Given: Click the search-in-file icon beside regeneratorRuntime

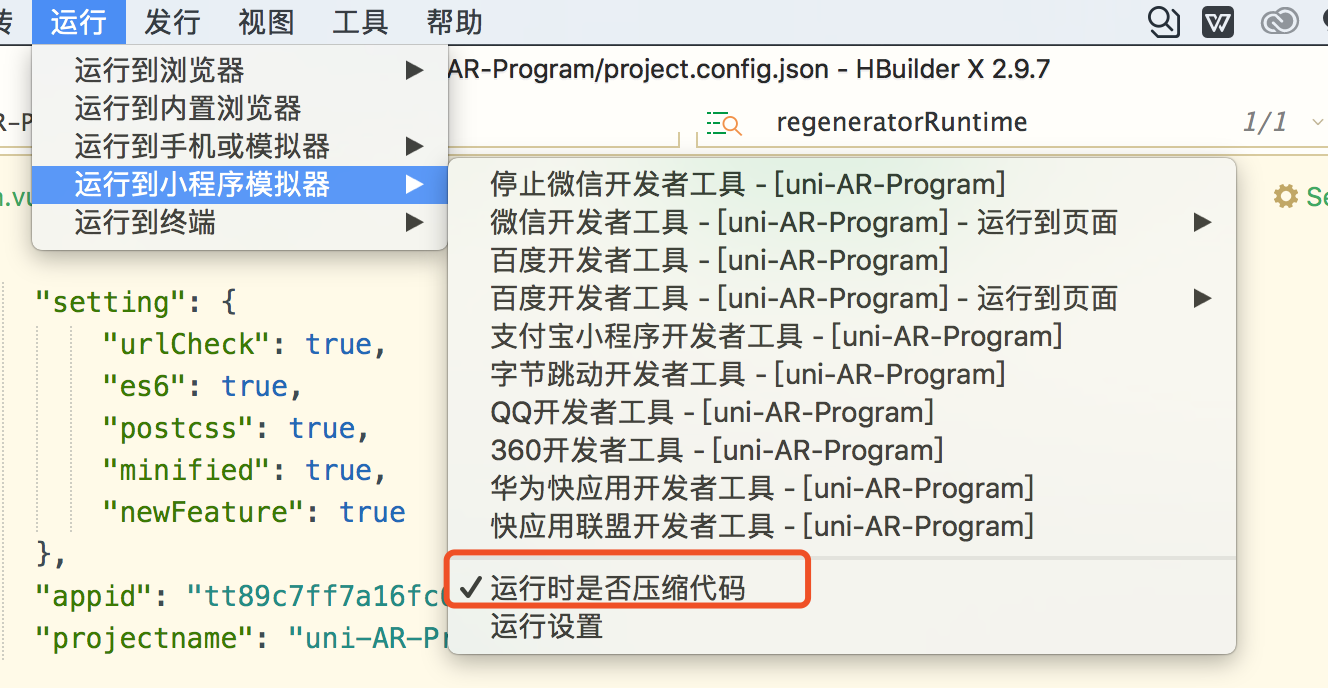Looking at the screenshot, I should pos(724,123).
